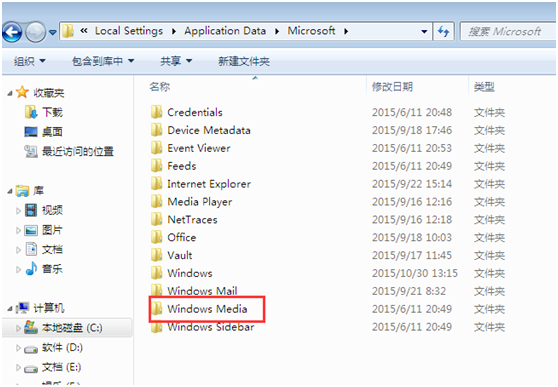Image resolution: width=558 pixels, height=387 pixels.
Task: Select Microsoft in the breadcrumb path
Action: pos(311,31)
